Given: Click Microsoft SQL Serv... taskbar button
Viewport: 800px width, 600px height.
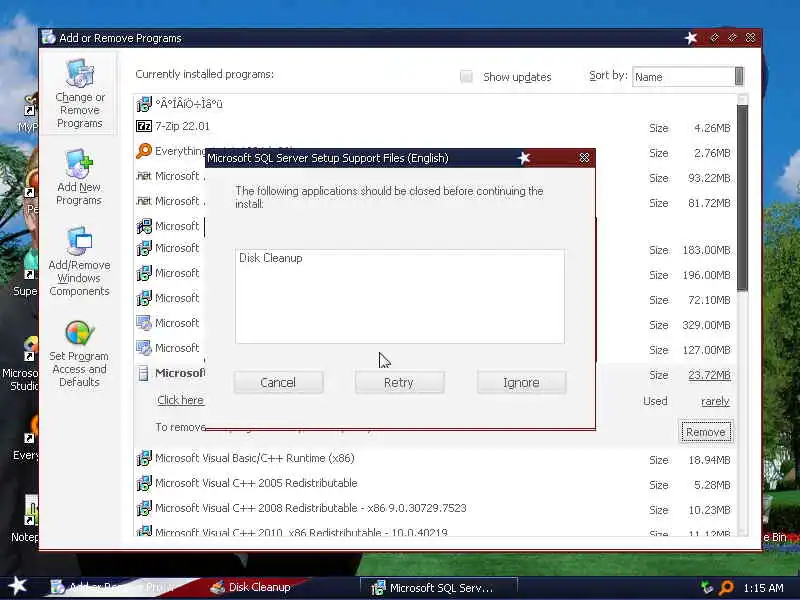Looking at the screenshot, I should [x=439, y=588].
